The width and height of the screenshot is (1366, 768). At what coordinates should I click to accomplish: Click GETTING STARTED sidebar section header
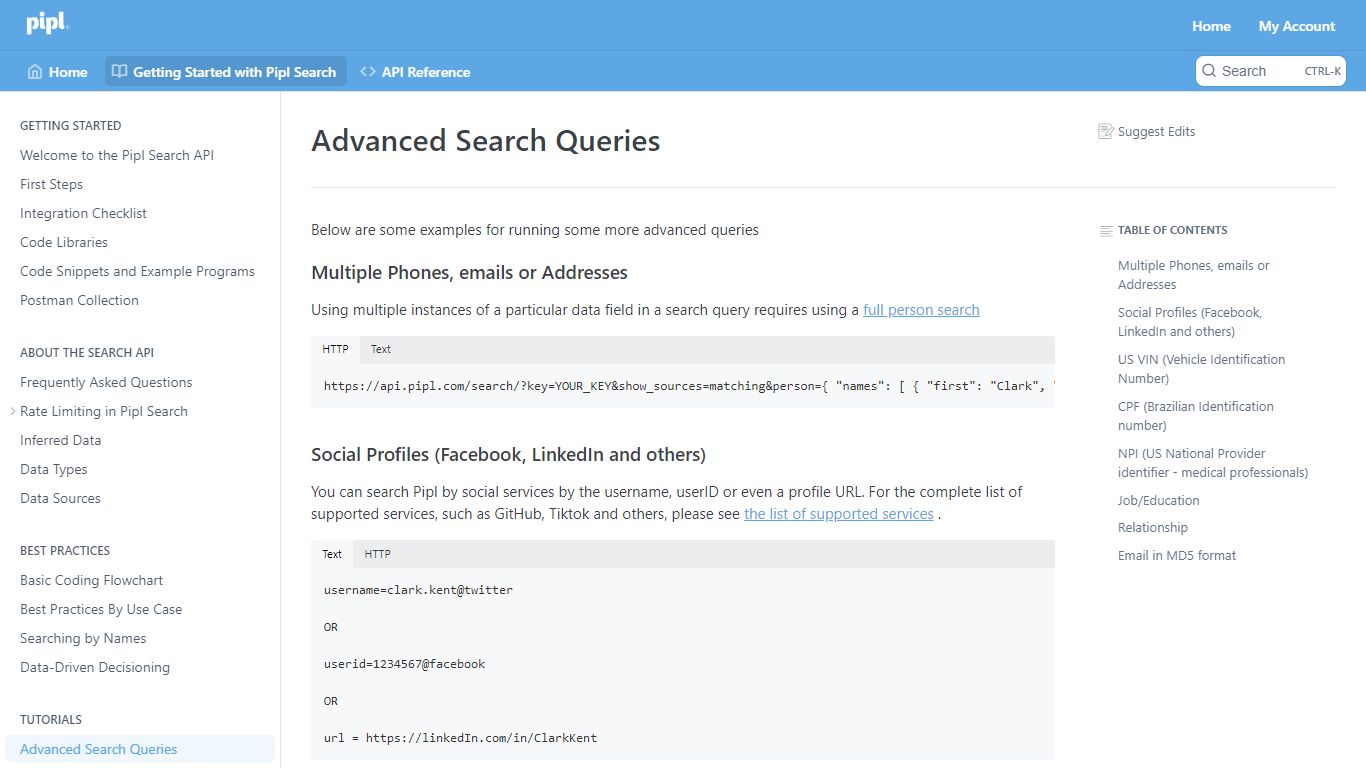point(70,126)
